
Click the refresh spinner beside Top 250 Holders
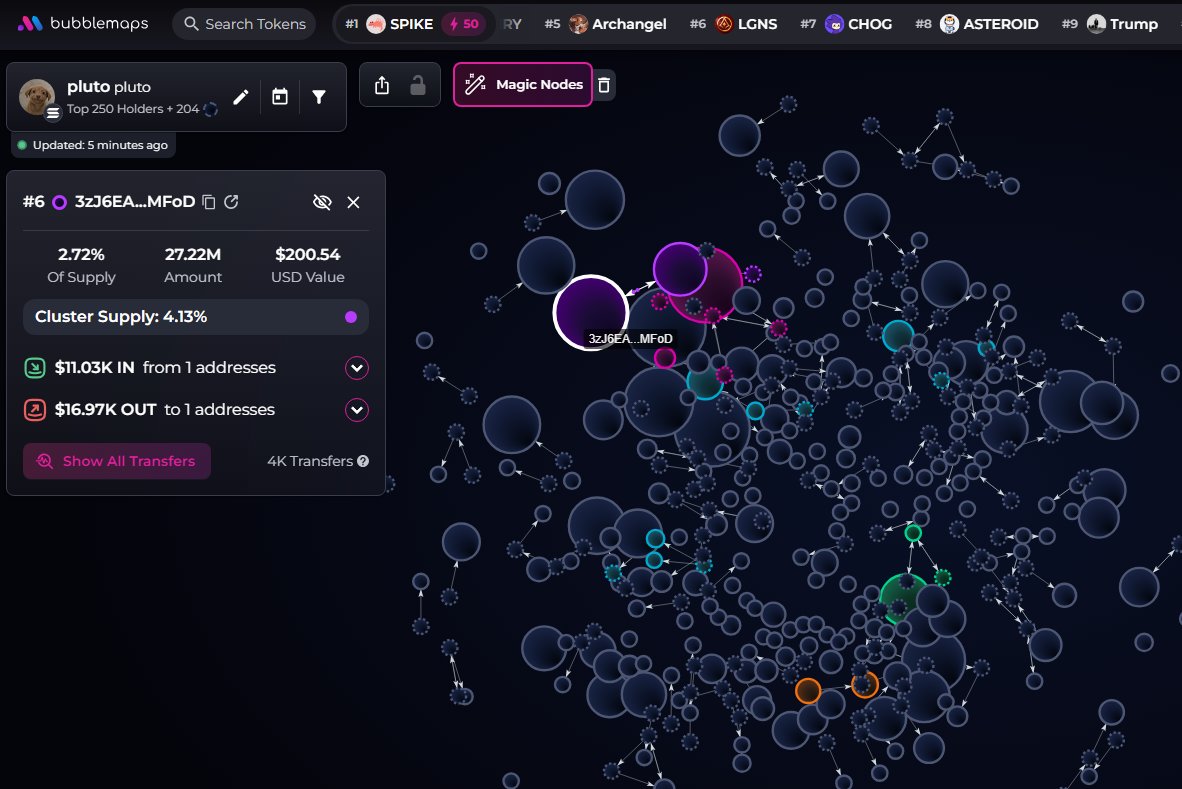click(211, 109)
